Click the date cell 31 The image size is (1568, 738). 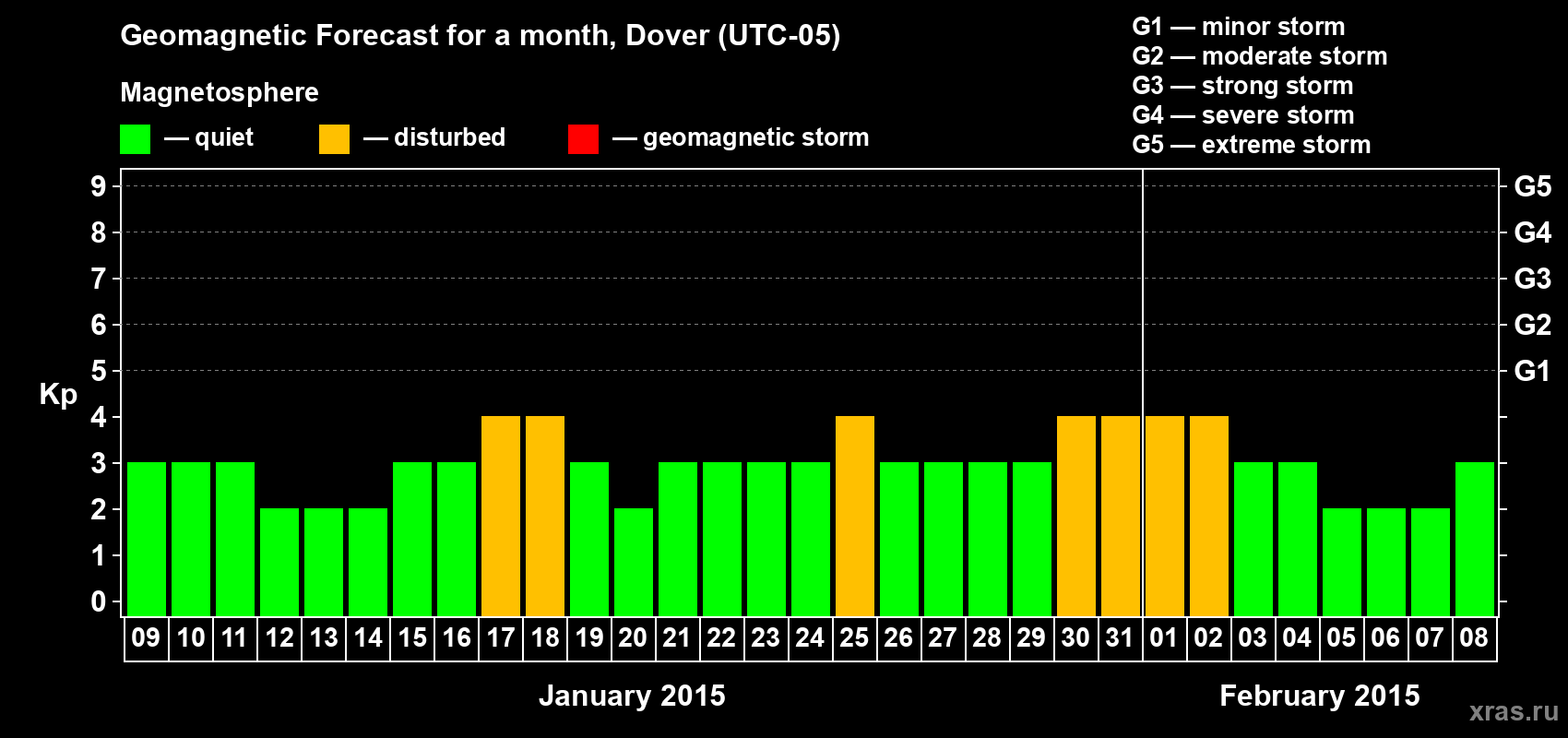point(1120,638)
